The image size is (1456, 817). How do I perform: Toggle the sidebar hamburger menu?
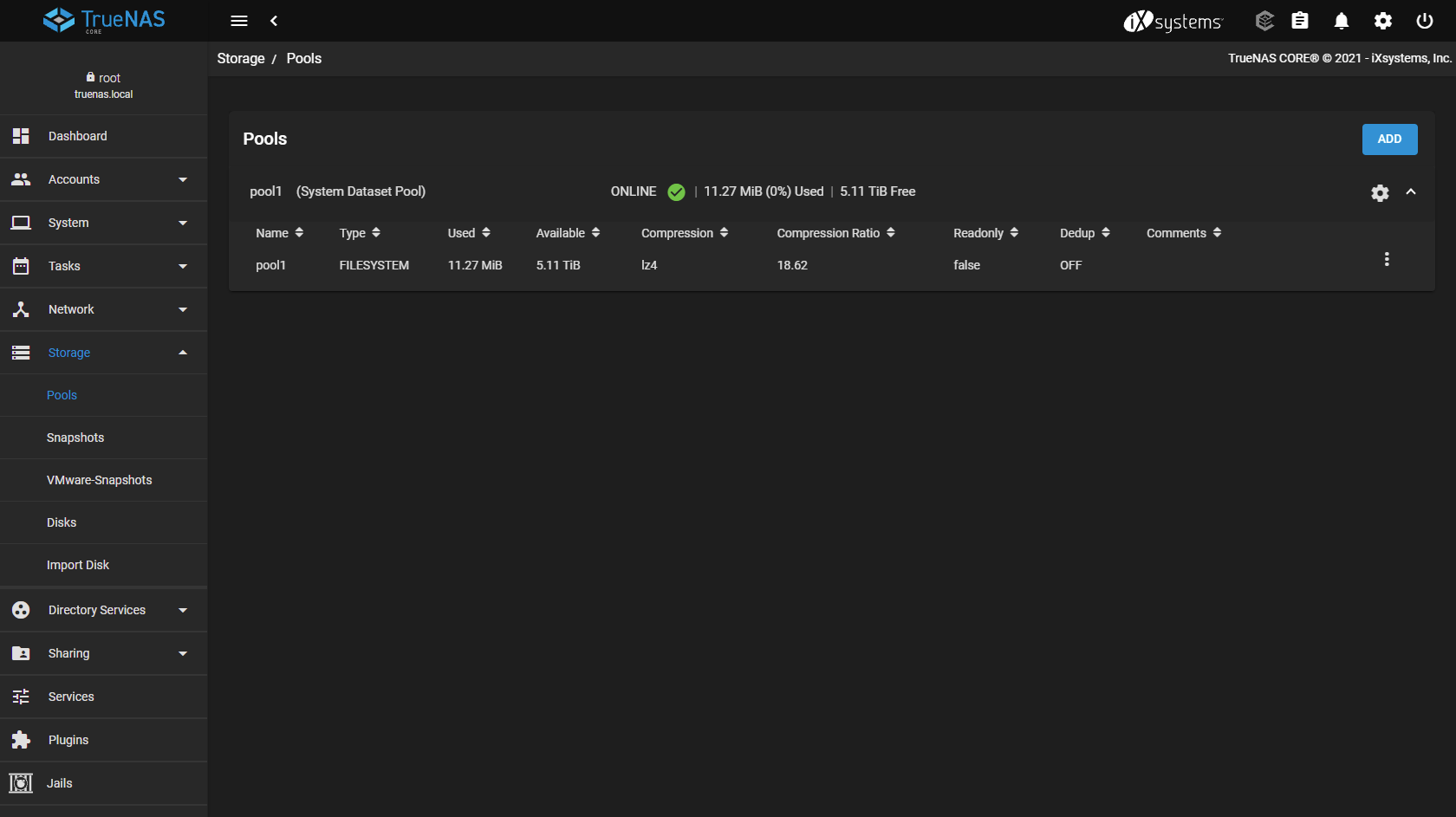[x=239, y=21]
